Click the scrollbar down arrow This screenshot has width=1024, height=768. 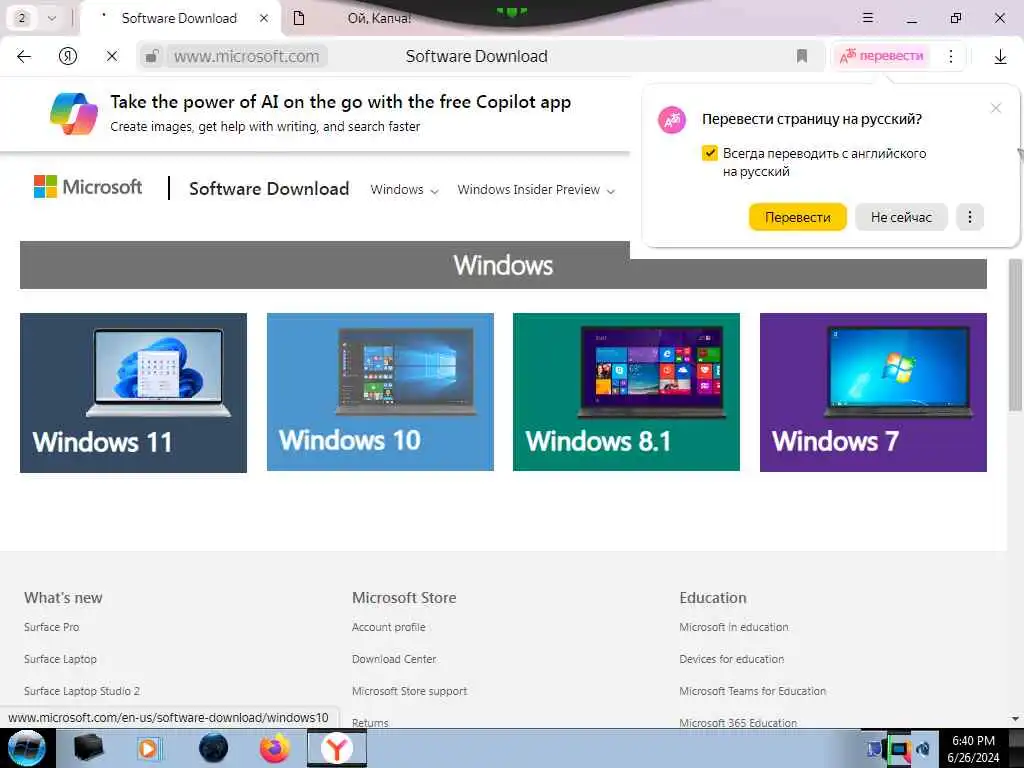click(x=1015, y=719)
